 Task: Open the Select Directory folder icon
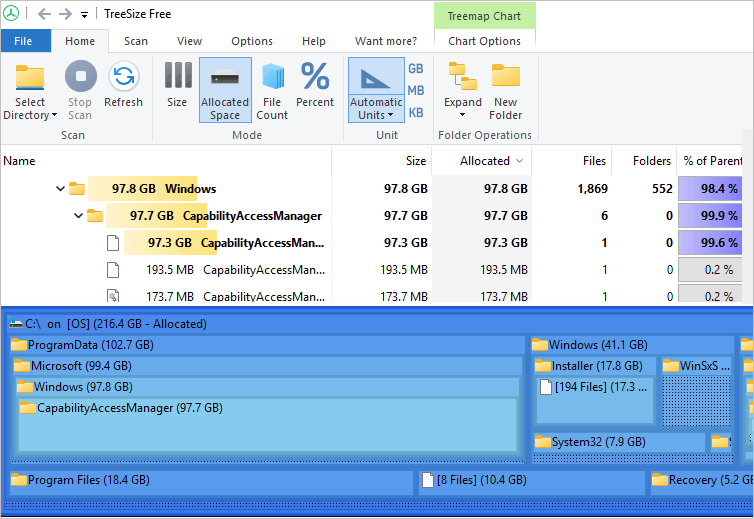[30, 77]
